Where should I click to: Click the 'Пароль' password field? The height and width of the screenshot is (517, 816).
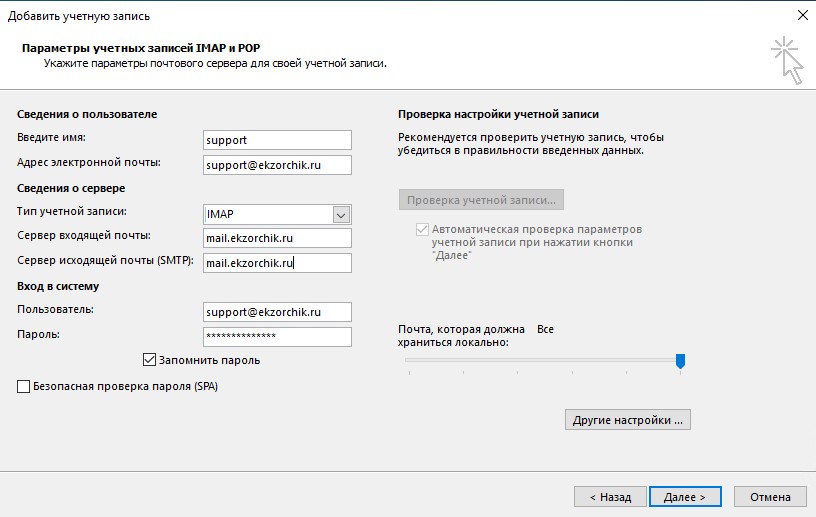coord(277,337)
